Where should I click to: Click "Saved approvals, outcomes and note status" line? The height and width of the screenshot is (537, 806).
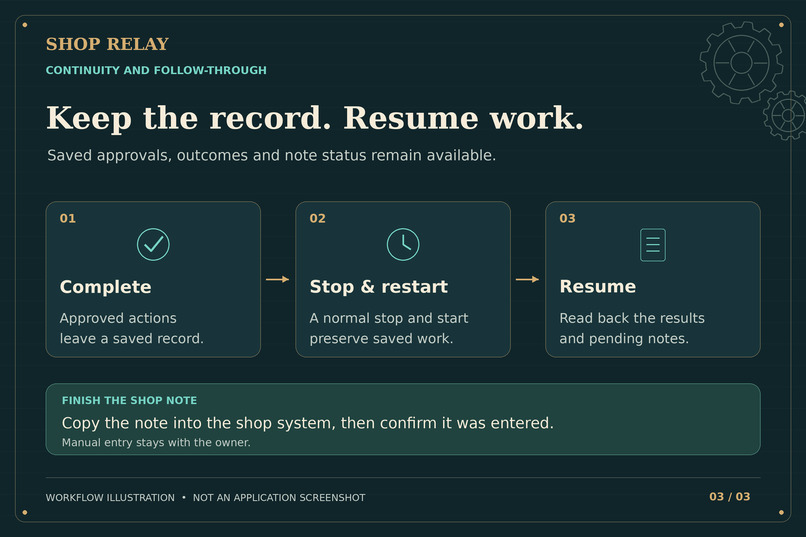pyautogui.click(x=271, y=155)
